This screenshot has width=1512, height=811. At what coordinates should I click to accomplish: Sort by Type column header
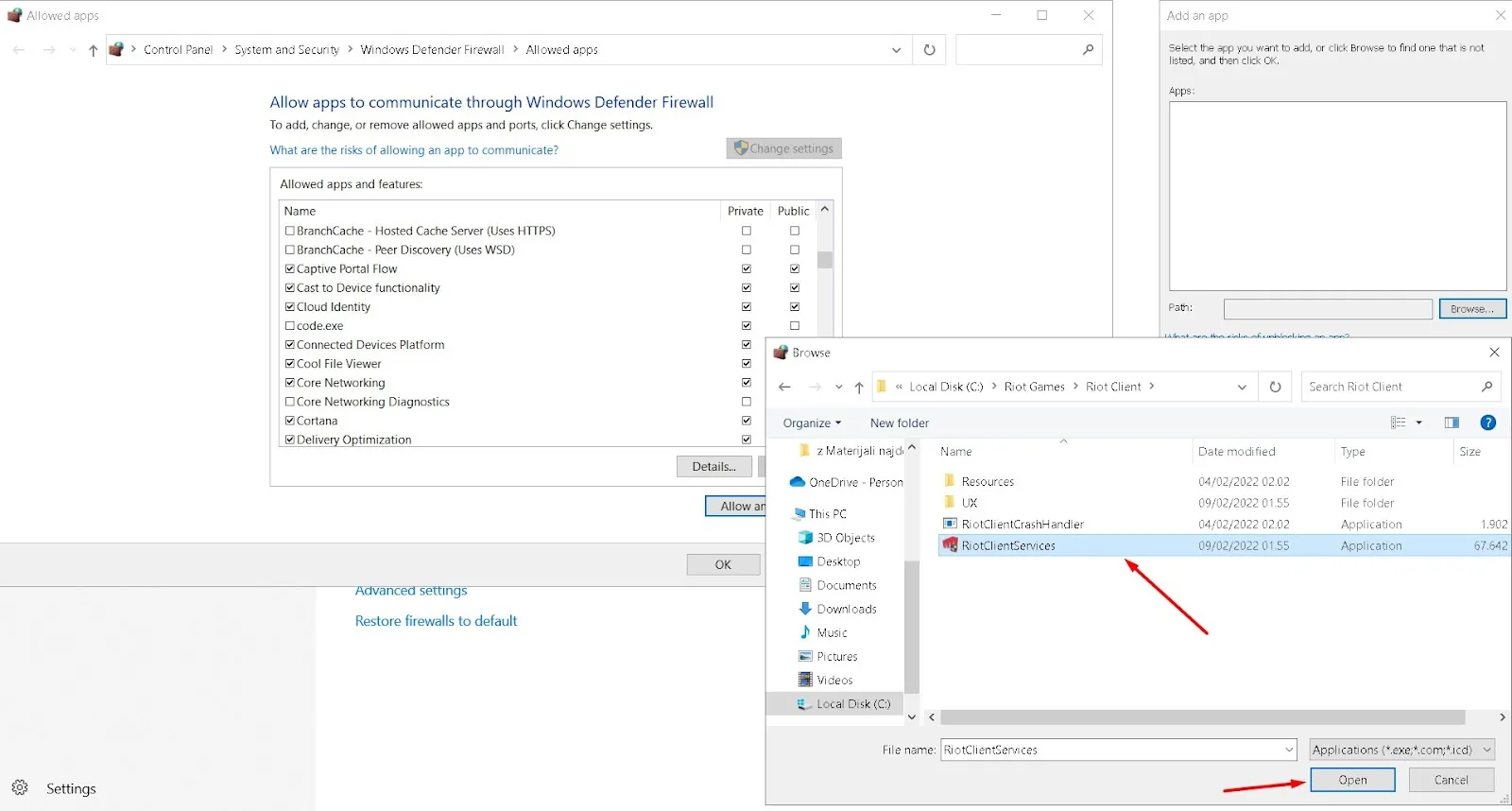(x=1352, y=452)
